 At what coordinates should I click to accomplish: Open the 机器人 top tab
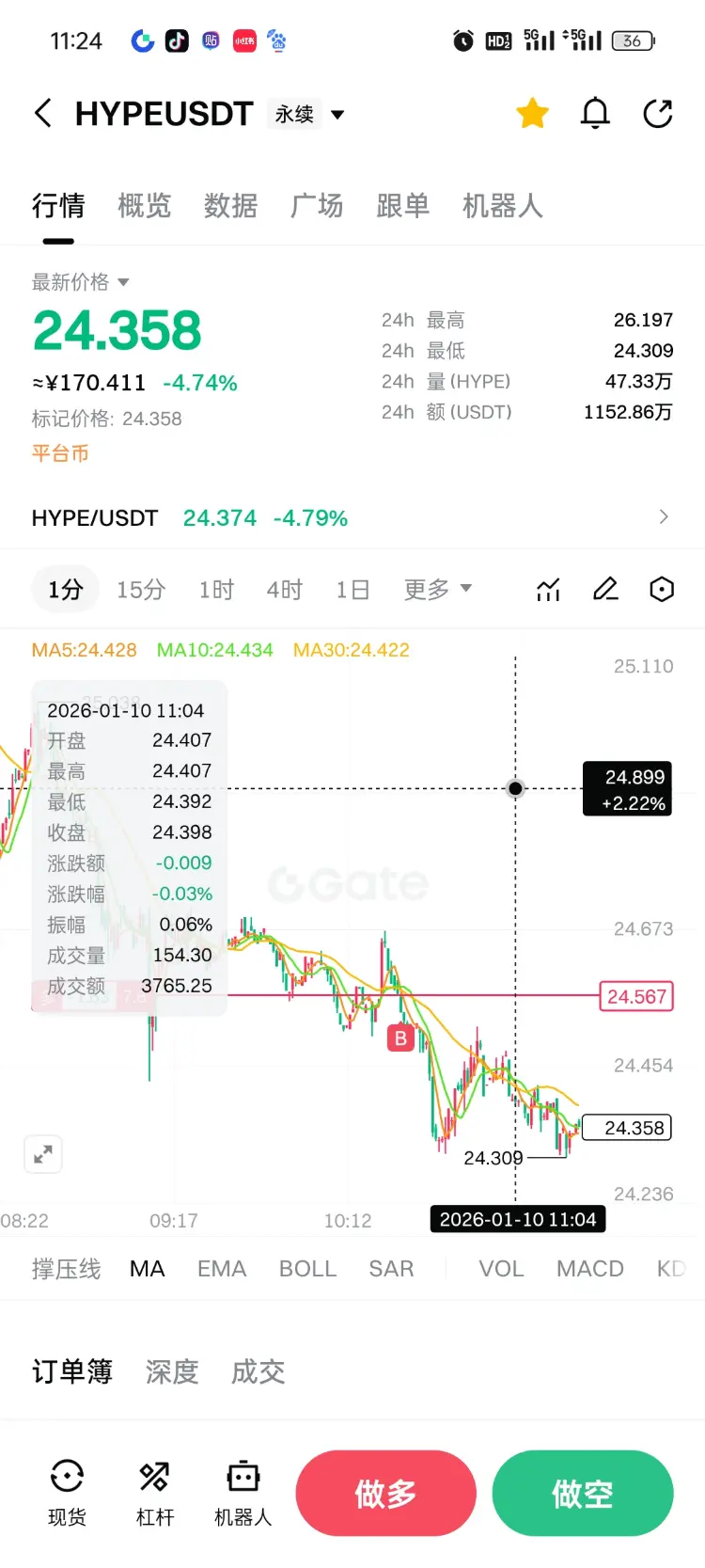[503, 205]
